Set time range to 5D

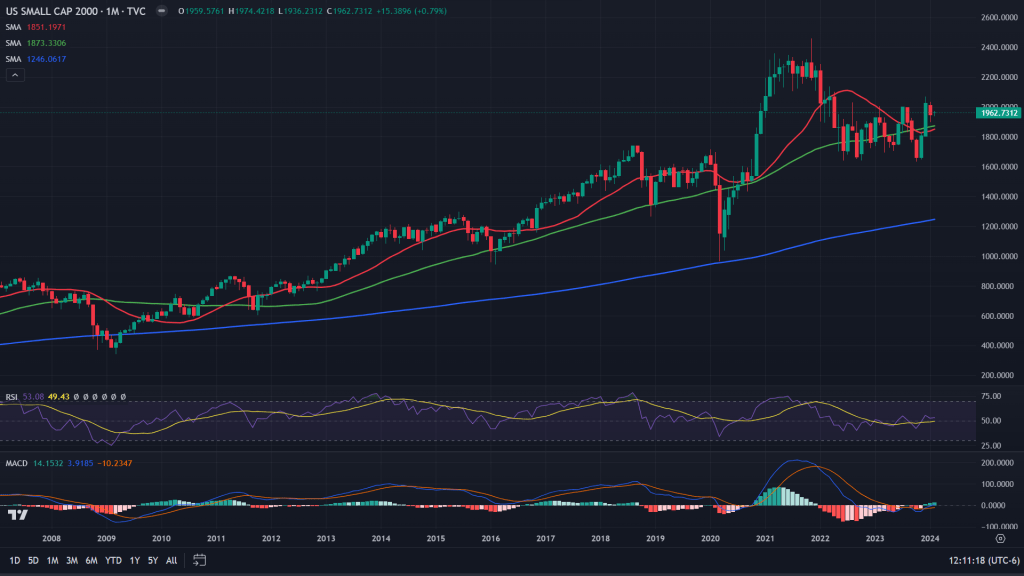34,560
